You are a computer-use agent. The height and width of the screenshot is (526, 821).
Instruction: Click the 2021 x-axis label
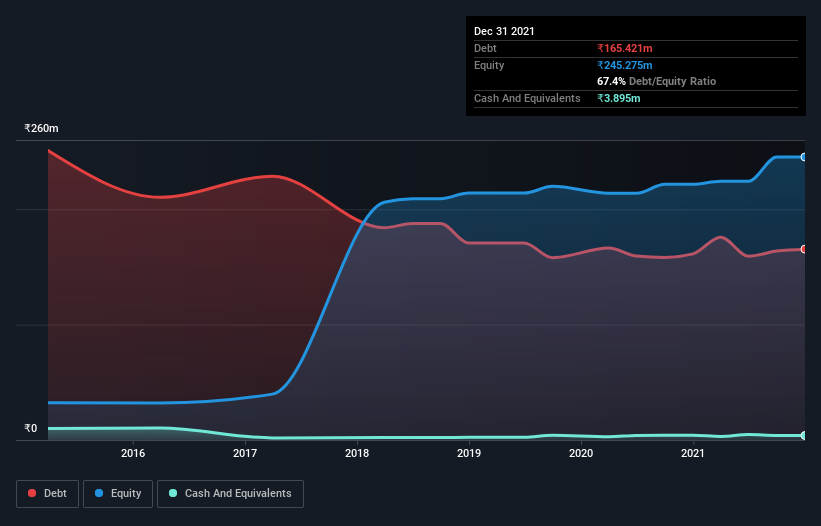(x=693, y=453)
